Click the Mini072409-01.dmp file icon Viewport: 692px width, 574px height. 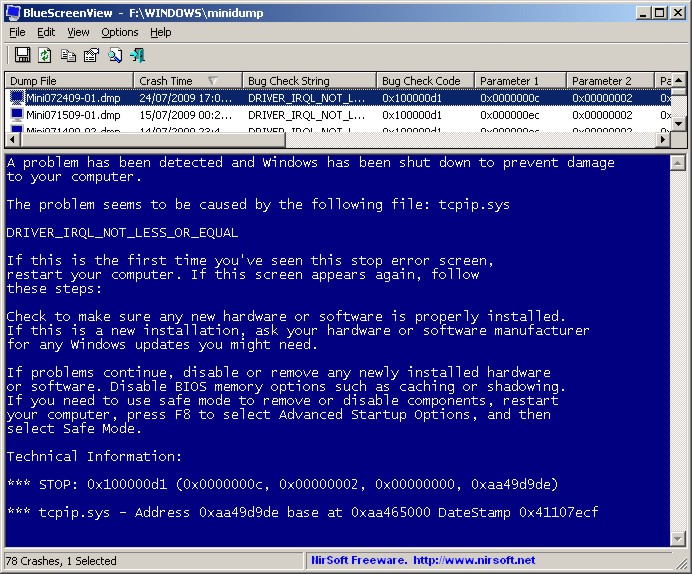point(17,98)
